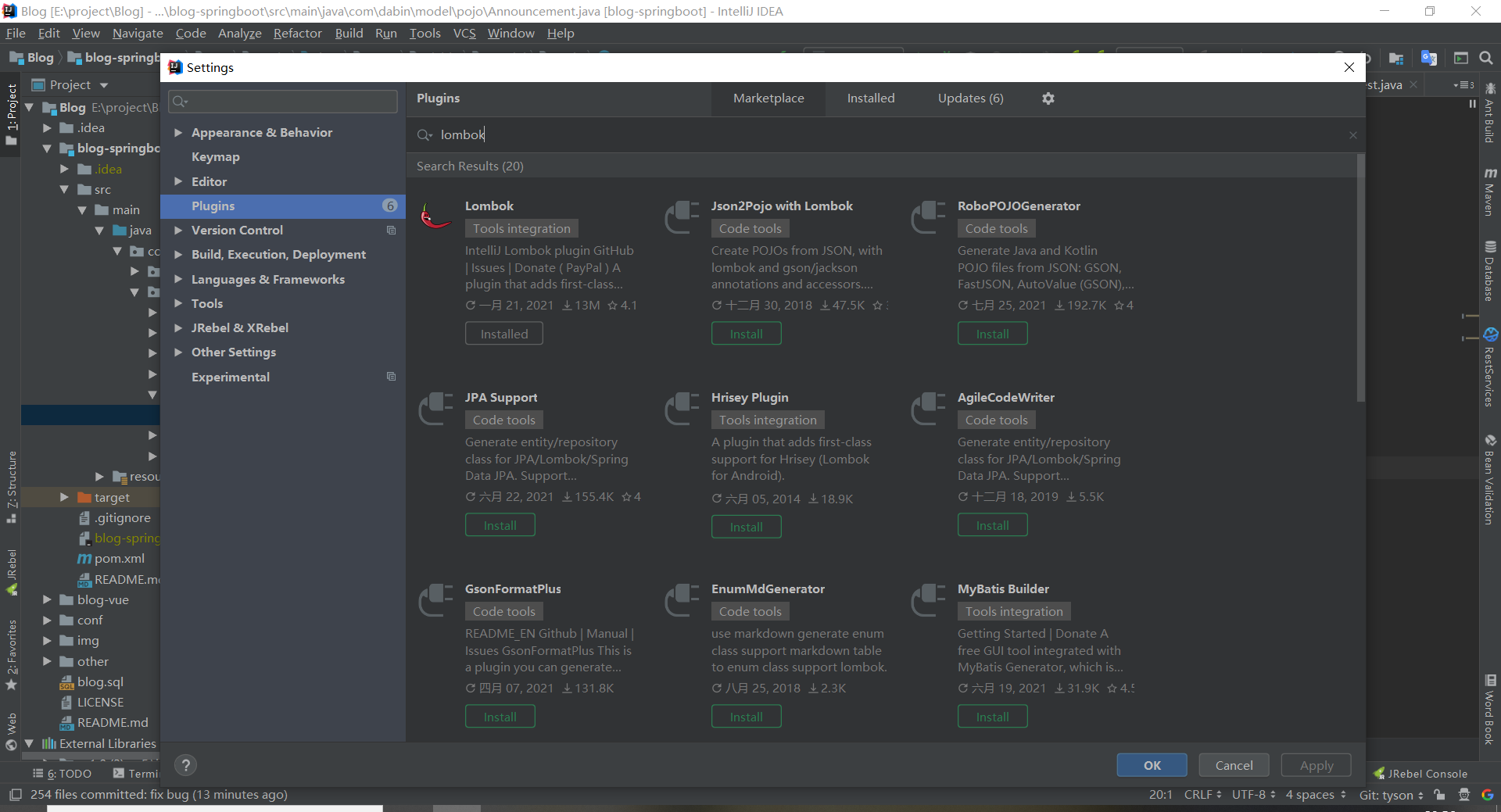
Task: Open the plugins settings gear menu
Action: (x=1048, y=98)
